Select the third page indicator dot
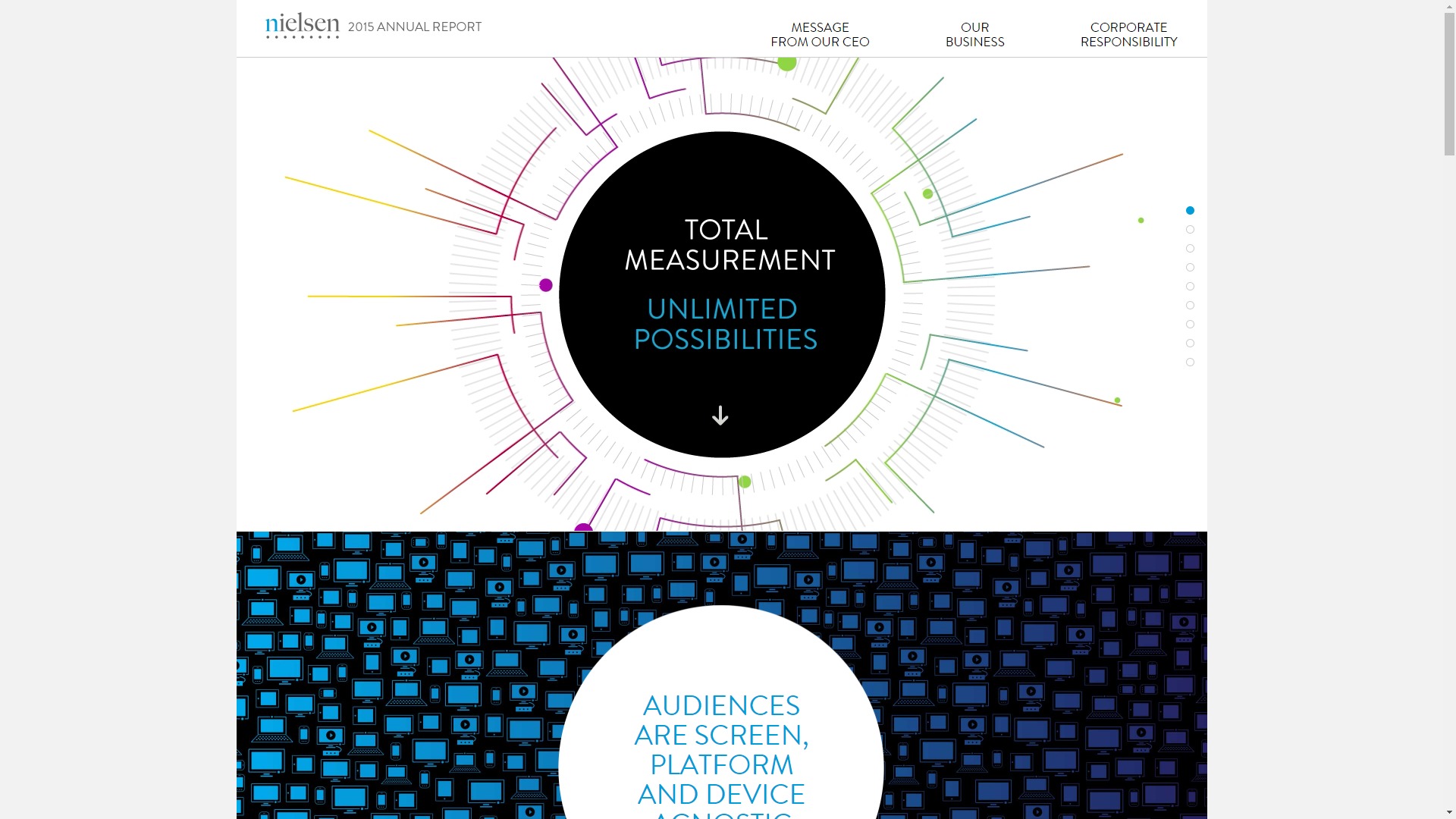Image resolution: width=1456 pixels, height=819 pixels. 1190,249
